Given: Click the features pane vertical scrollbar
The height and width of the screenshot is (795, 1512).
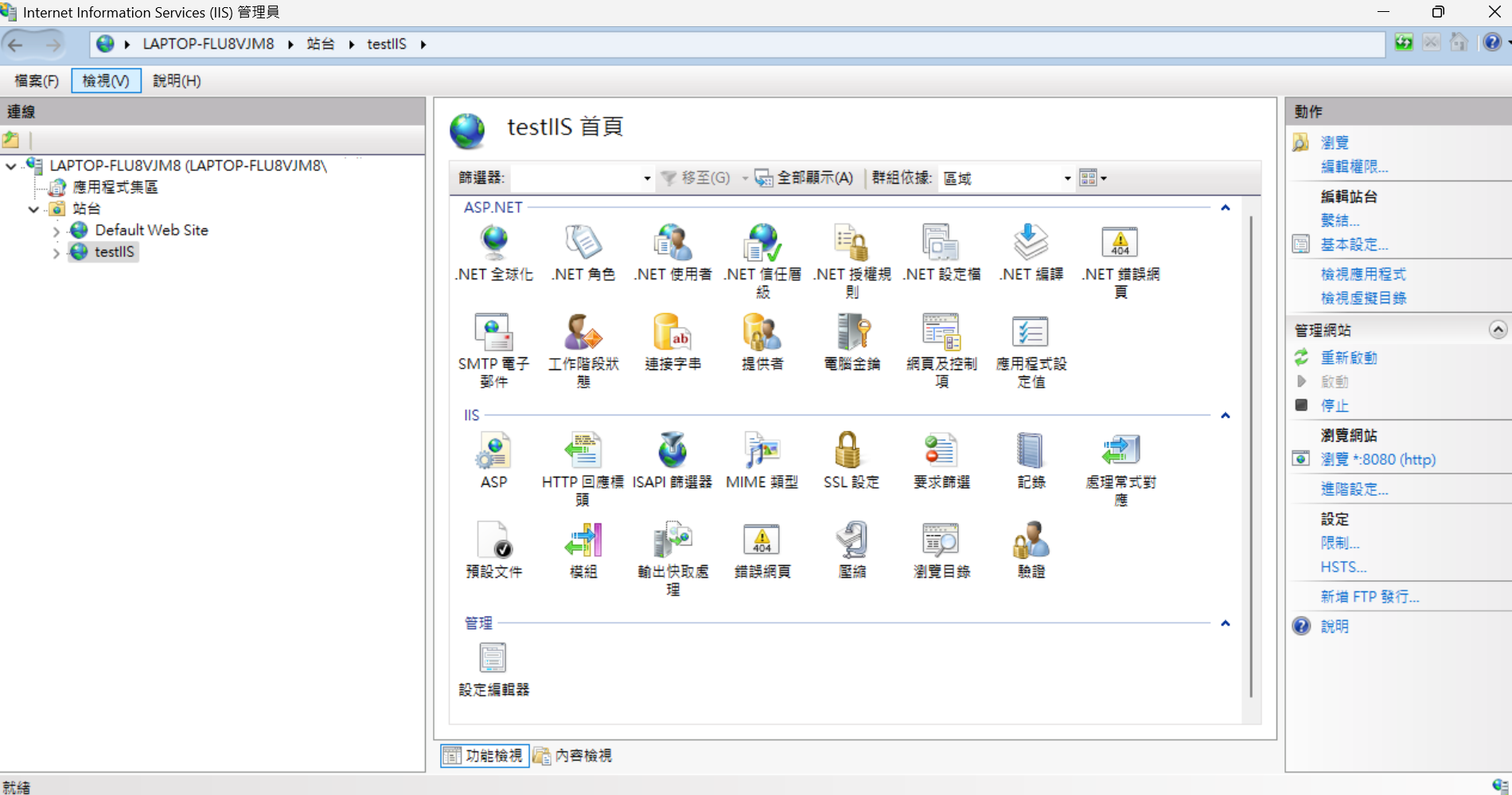Looking at the screenshot, I should (x=1251, y=456).
